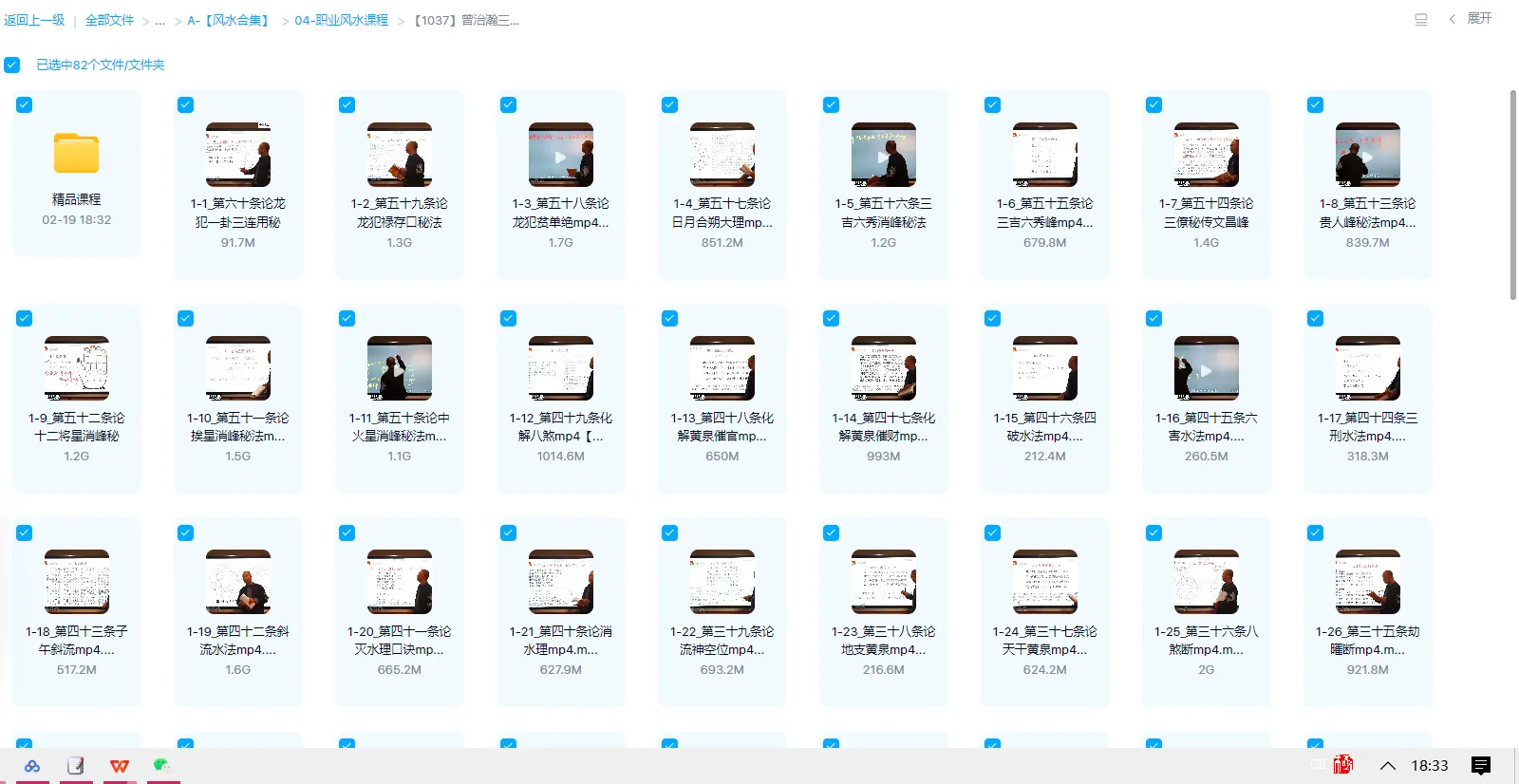The image size is (1519, 784).
Task: Switch file view mode icon
Action: click(x=1421, y=19)
